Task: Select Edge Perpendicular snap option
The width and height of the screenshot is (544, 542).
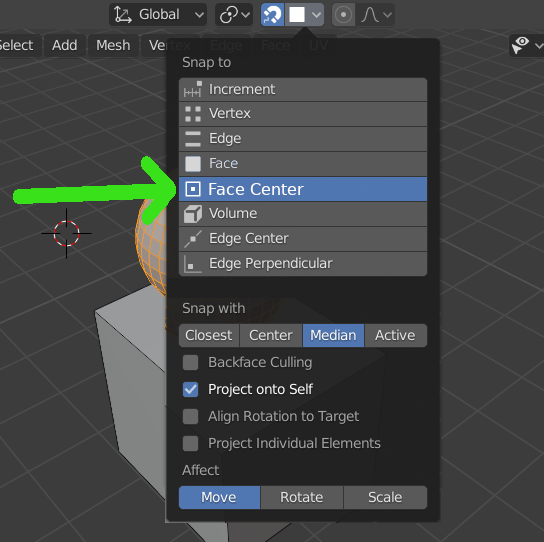Action: pyautogui.click(x=303, y=264)
